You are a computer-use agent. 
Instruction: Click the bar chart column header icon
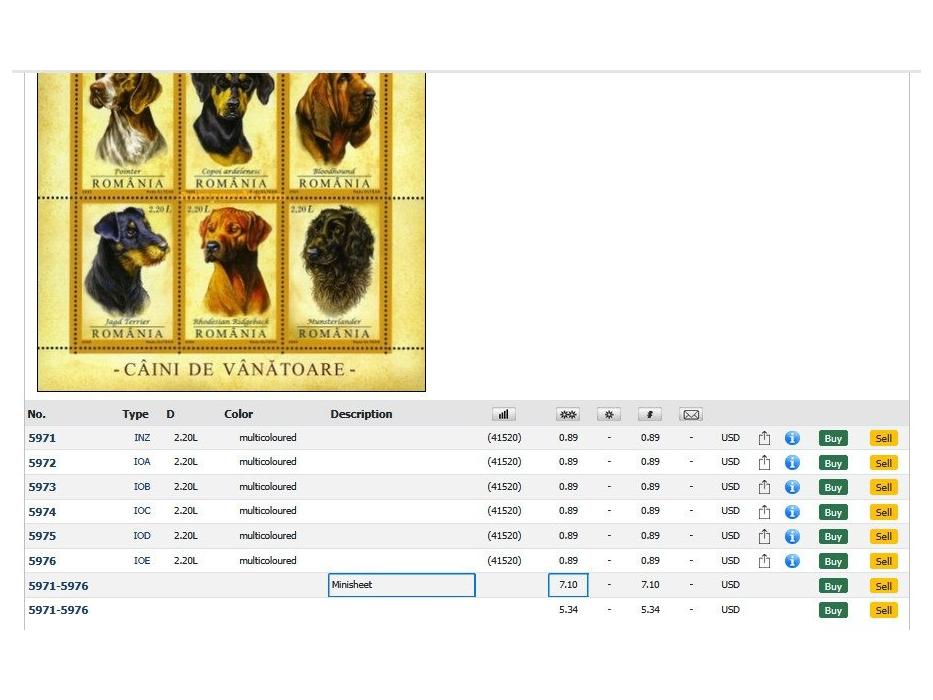coord(503,414)
